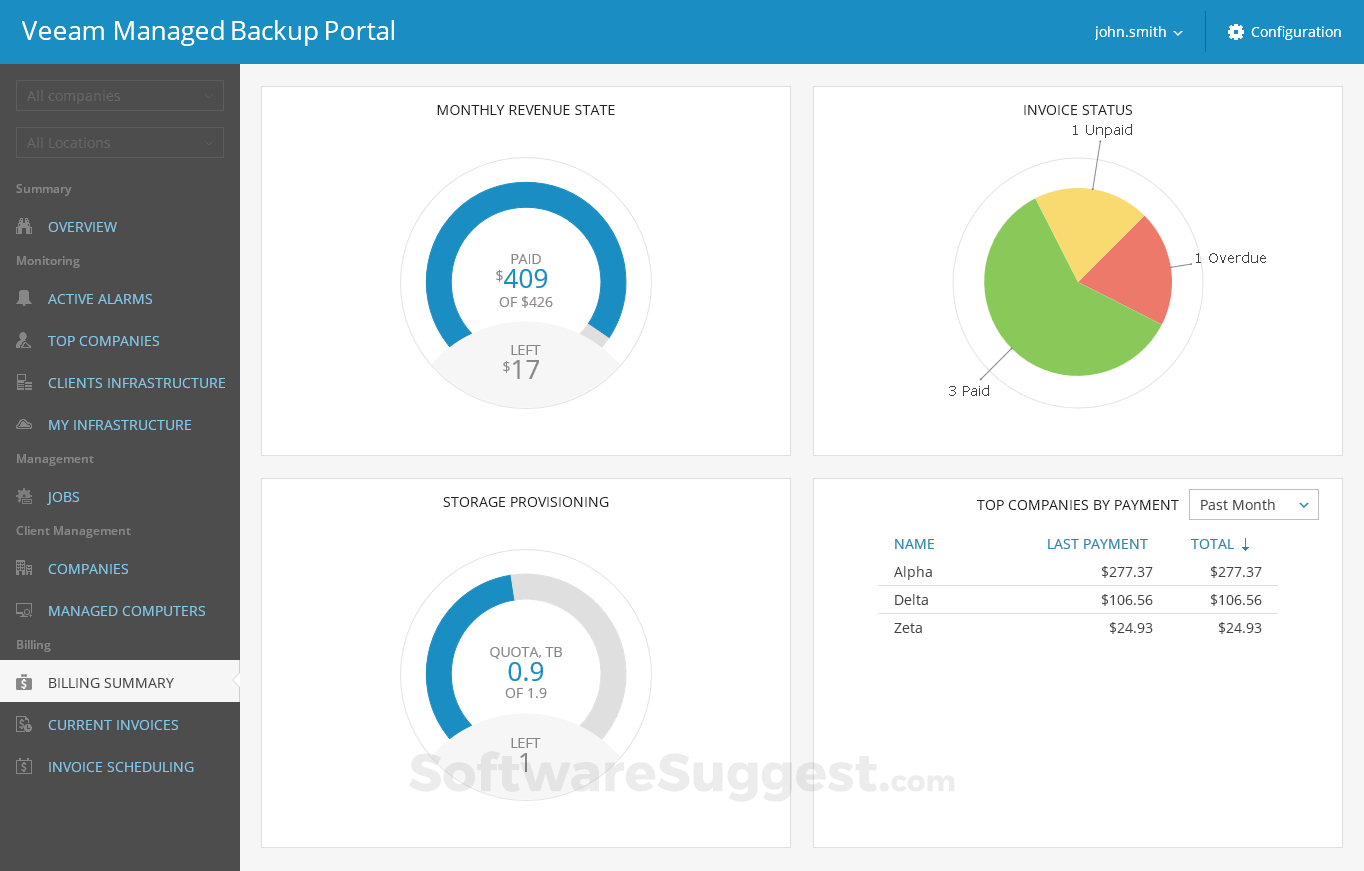Click the STORAGE PROVISIONING heading

[x=526, y=502]
